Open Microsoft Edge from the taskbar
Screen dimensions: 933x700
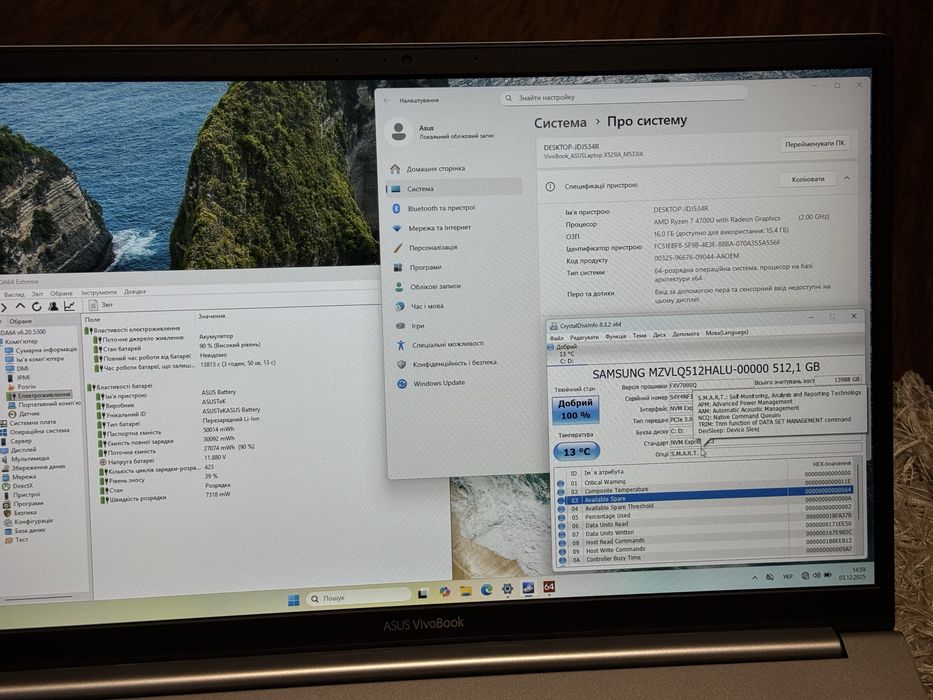tap(486, 590)
